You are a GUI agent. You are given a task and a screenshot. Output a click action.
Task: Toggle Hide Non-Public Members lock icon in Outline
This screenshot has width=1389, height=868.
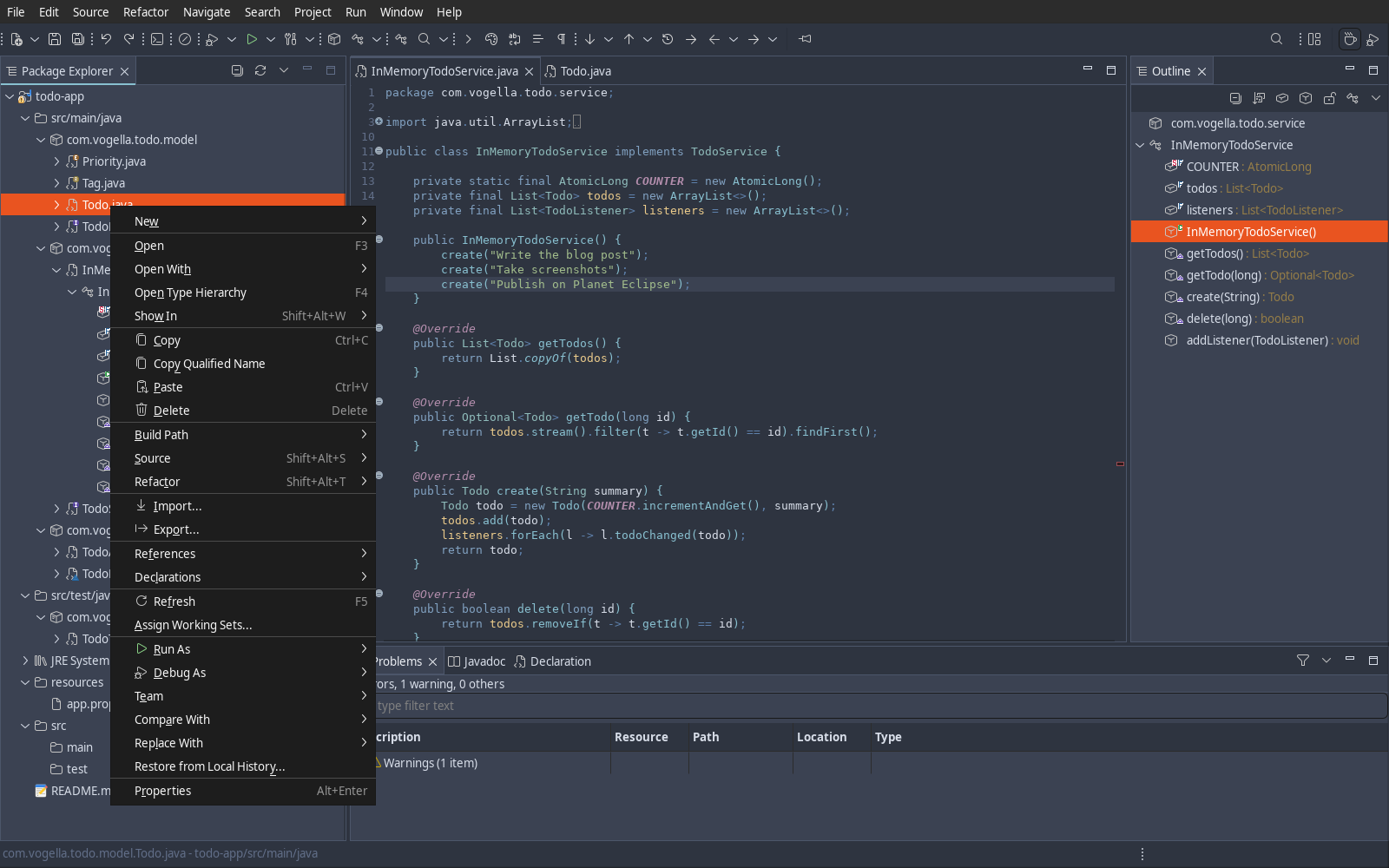(x=1329, y=98)
